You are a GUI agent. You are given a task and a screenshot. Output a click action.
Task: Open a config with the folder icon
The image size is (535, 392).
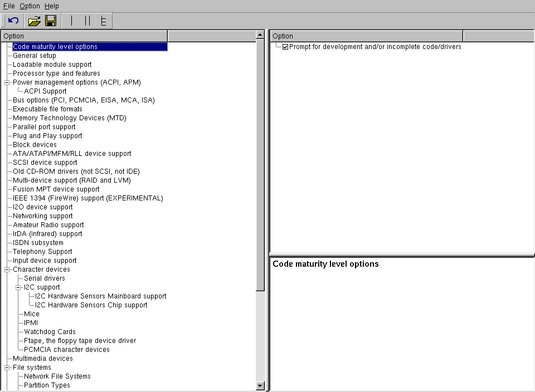34,21
